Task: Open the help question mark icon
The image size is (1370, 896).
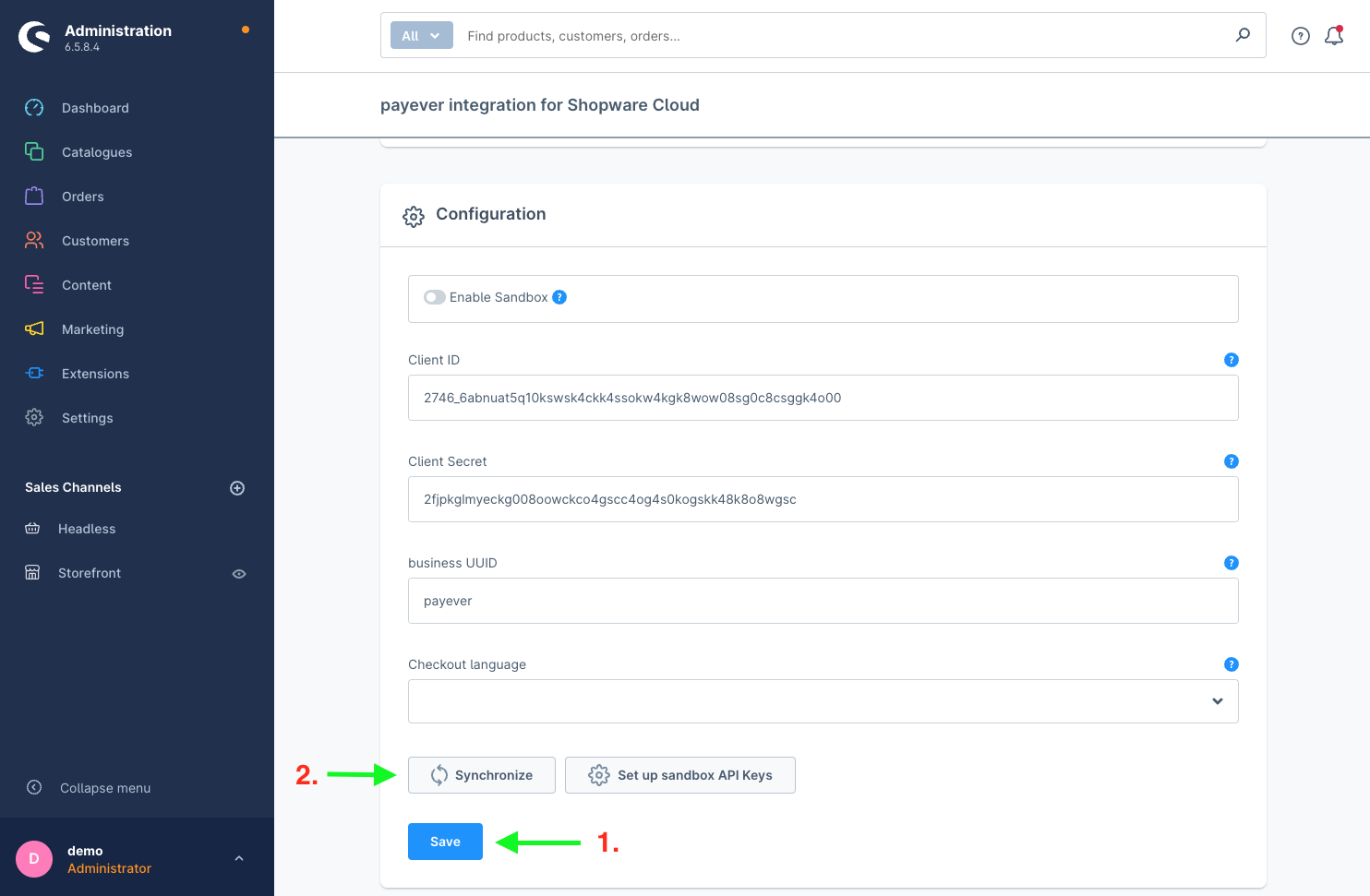Action: pos(1301,36)
